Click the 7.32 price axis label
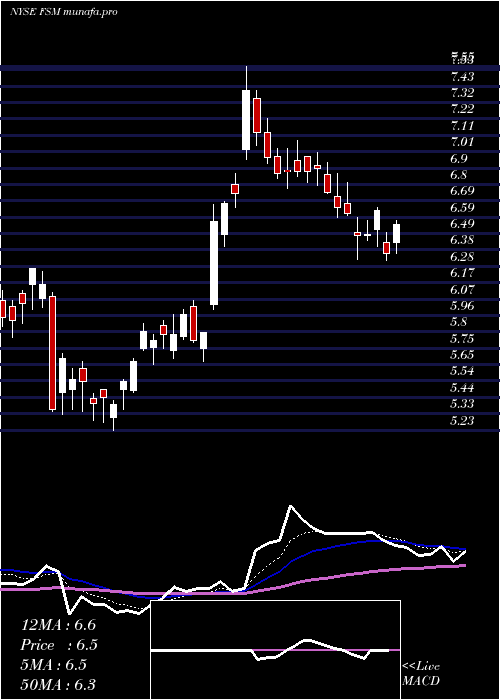The width and height of the screenshot is (500, 700). pos(462,93)
